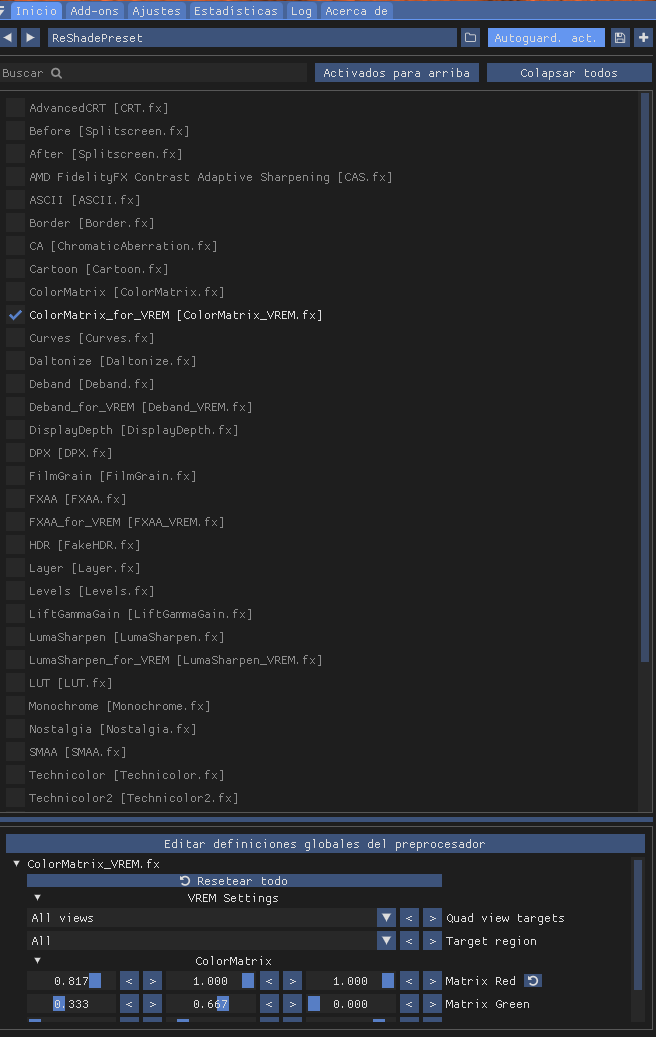This screenshot has width=656, height=1037.
Task: Open Editar definiciones globales del preprocesador
Action: coord(325,844)
